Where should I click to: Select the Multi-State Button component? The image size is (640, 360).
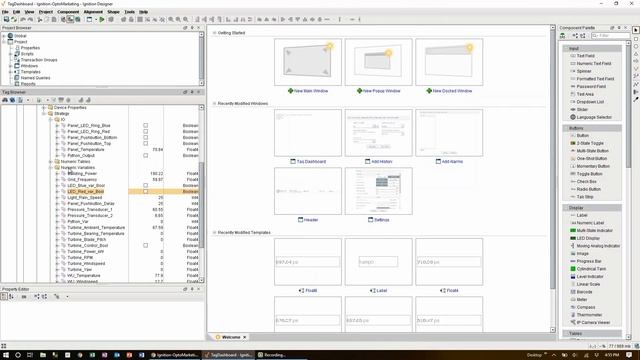click(592, 151)
